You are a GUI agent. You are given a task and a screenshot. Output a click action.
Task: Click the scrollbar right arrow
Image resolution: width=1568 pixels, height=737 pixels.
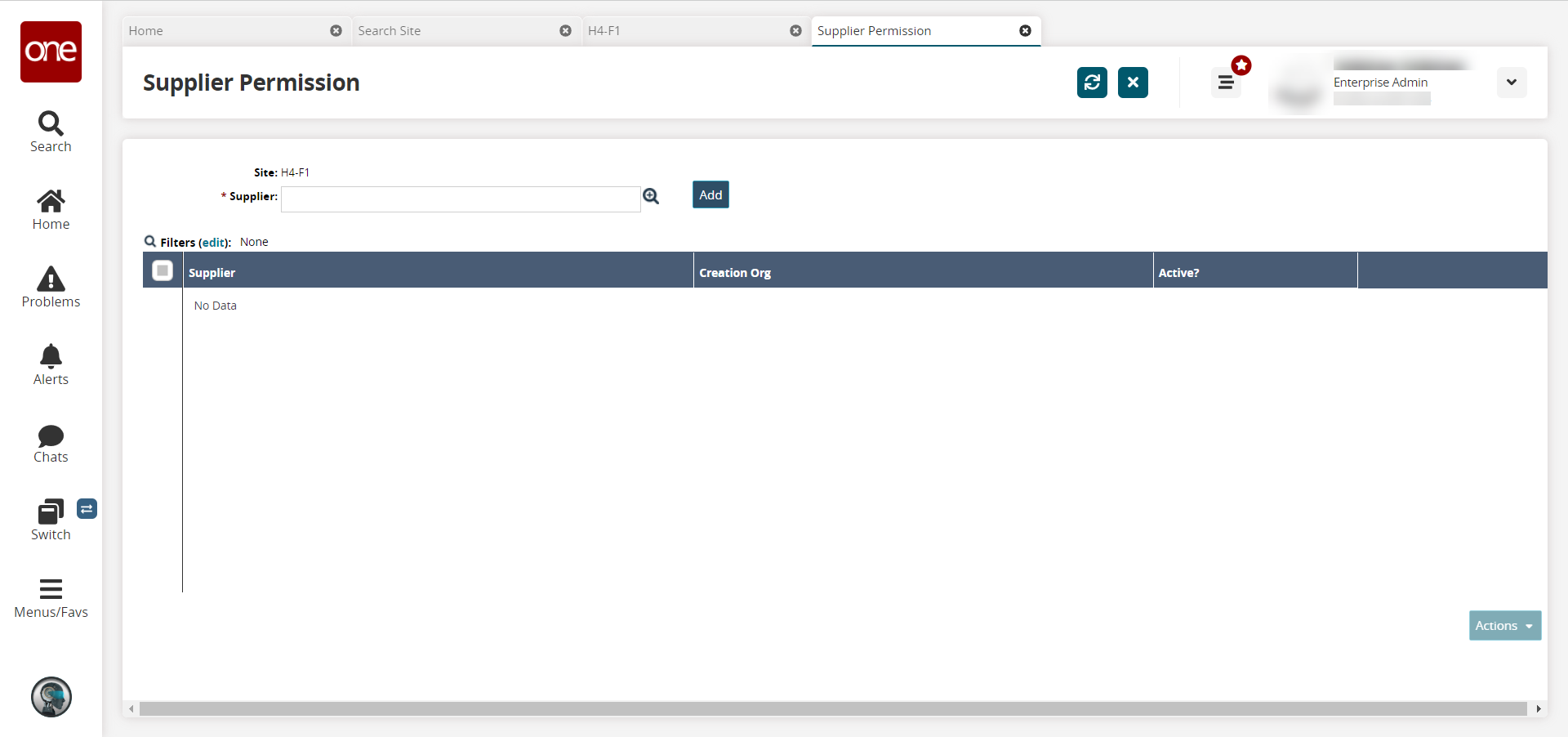click(x=1539, y=709)
